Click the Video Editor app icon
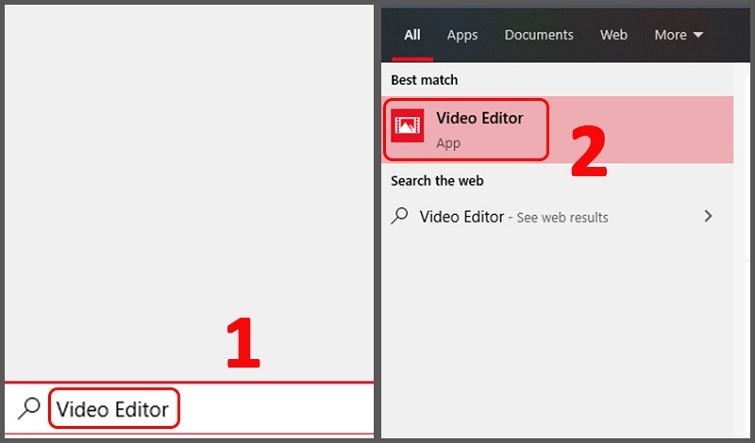 tap(407, 126)
